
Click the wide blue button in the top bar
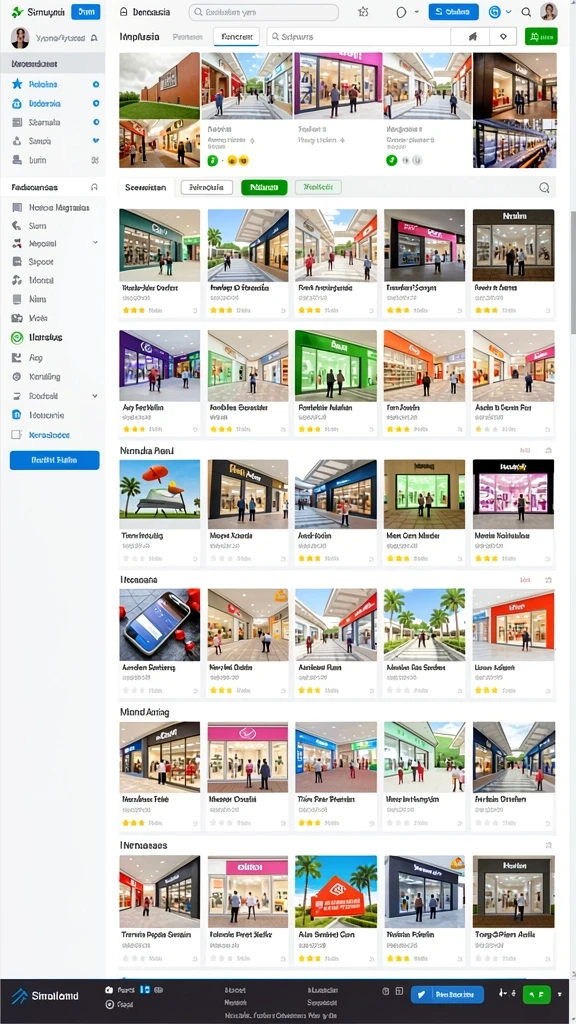pyautogui.click(x=453, y=12)
